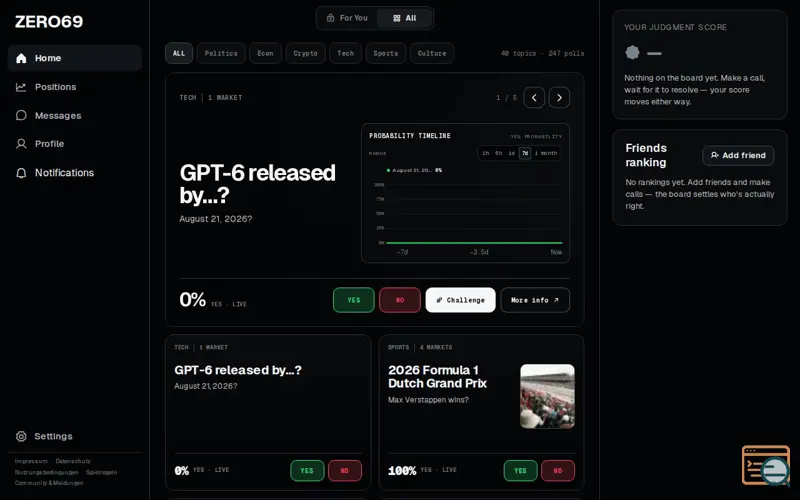The image size is (800, 500).
Task: Click the Challenge link icon
Action: click(x=439, y=300)
